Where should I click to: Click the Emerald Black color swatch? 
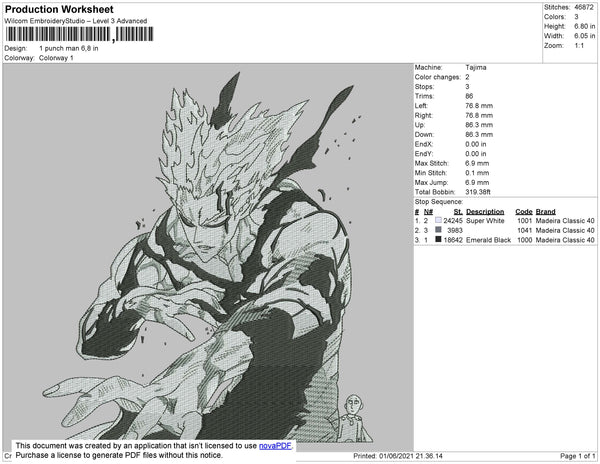pyautogui.click(x=438, y=239)
